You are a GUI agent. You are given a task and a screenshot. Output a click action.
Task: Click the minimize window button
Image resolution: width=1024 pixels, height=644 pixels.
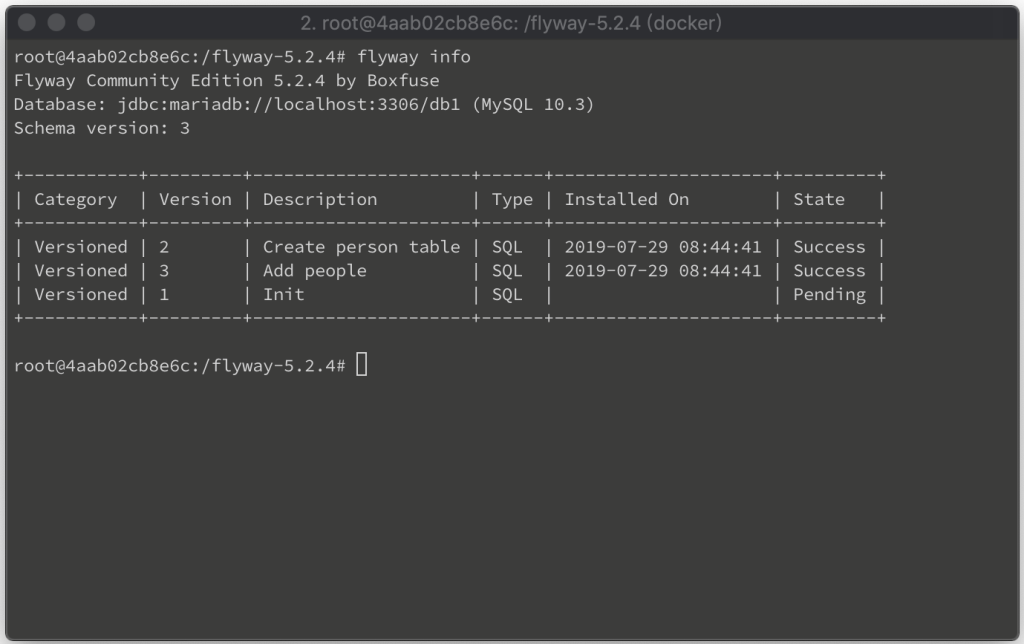coord(57,23)
